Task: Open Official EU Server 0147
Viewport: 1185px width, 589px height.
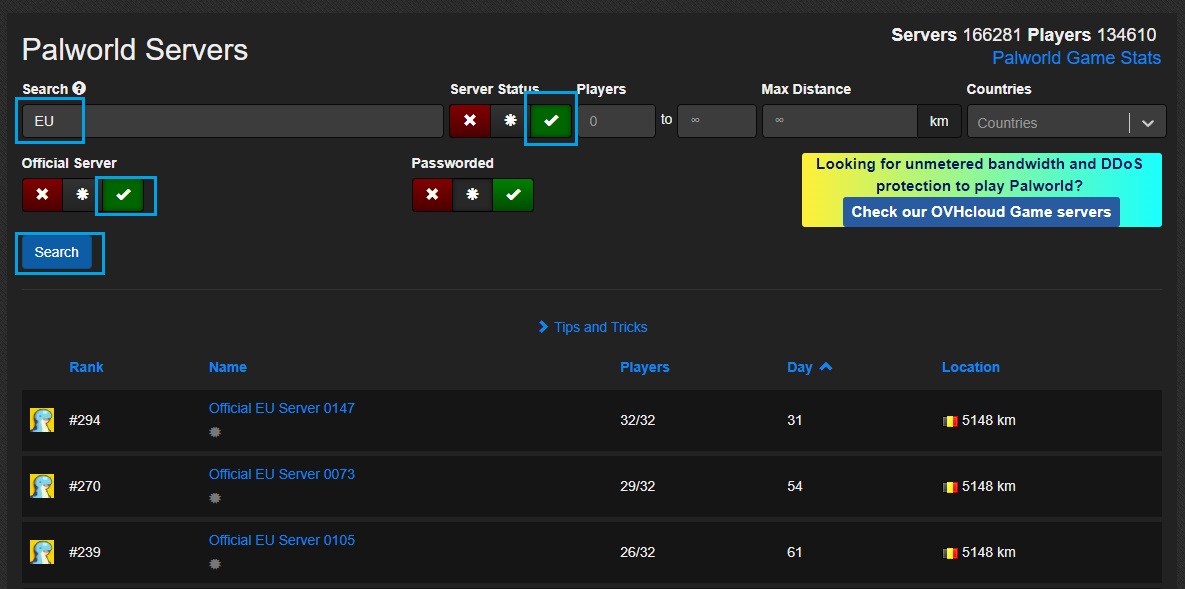Action: click(282, 408)
